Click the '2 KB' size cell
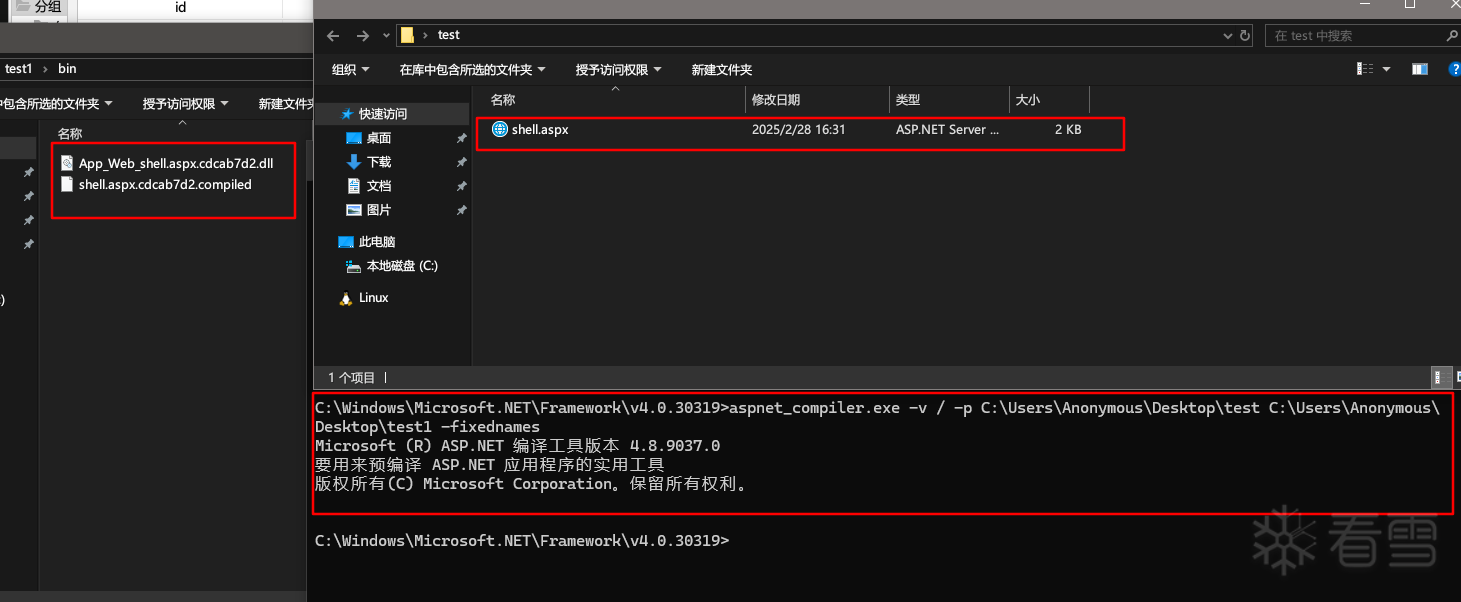This screenshot has height=602, width=1461. point(1068,129)
